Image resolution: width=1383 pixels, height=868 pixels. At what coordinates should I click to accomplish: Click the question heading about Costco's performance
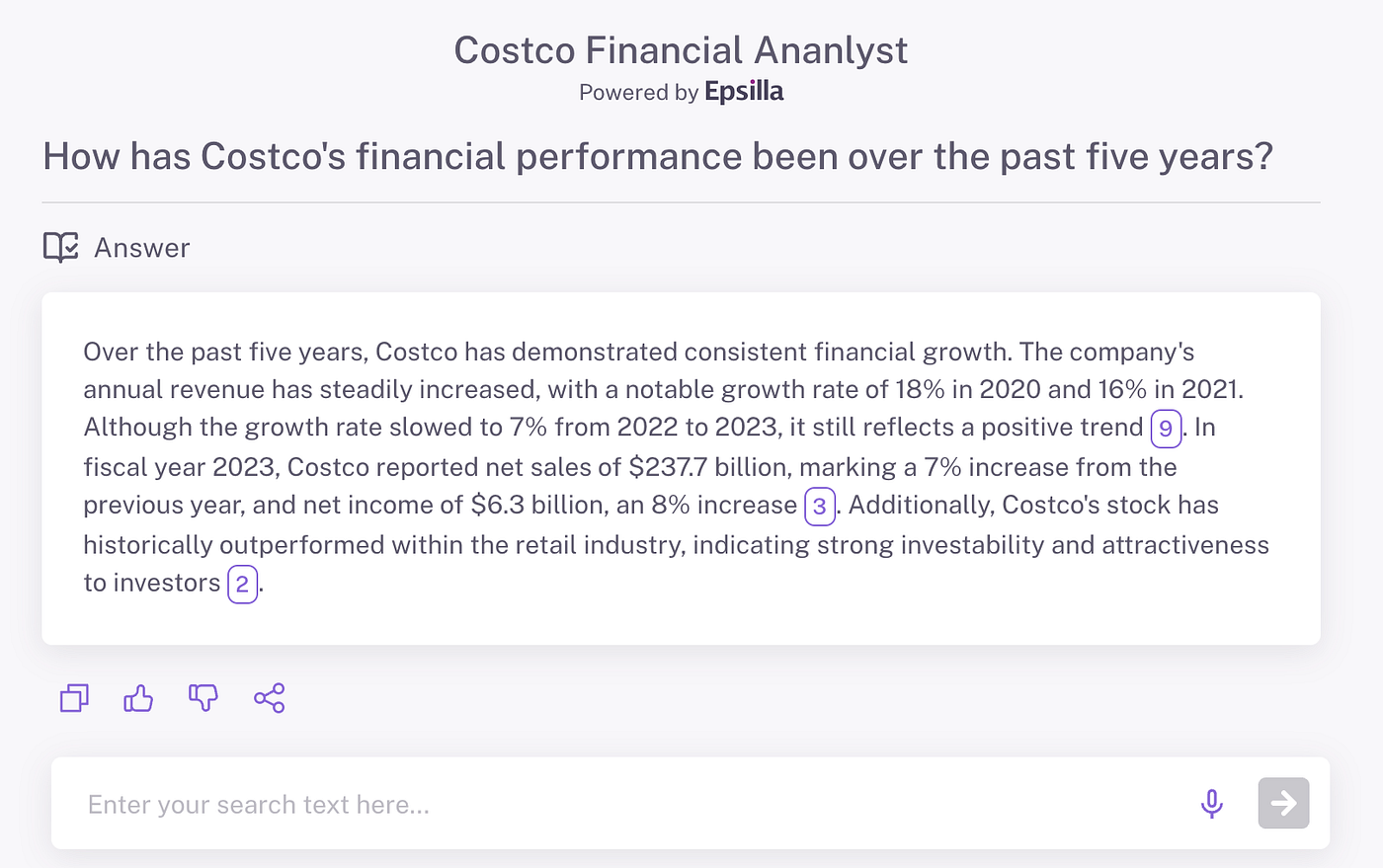(658, 156)
